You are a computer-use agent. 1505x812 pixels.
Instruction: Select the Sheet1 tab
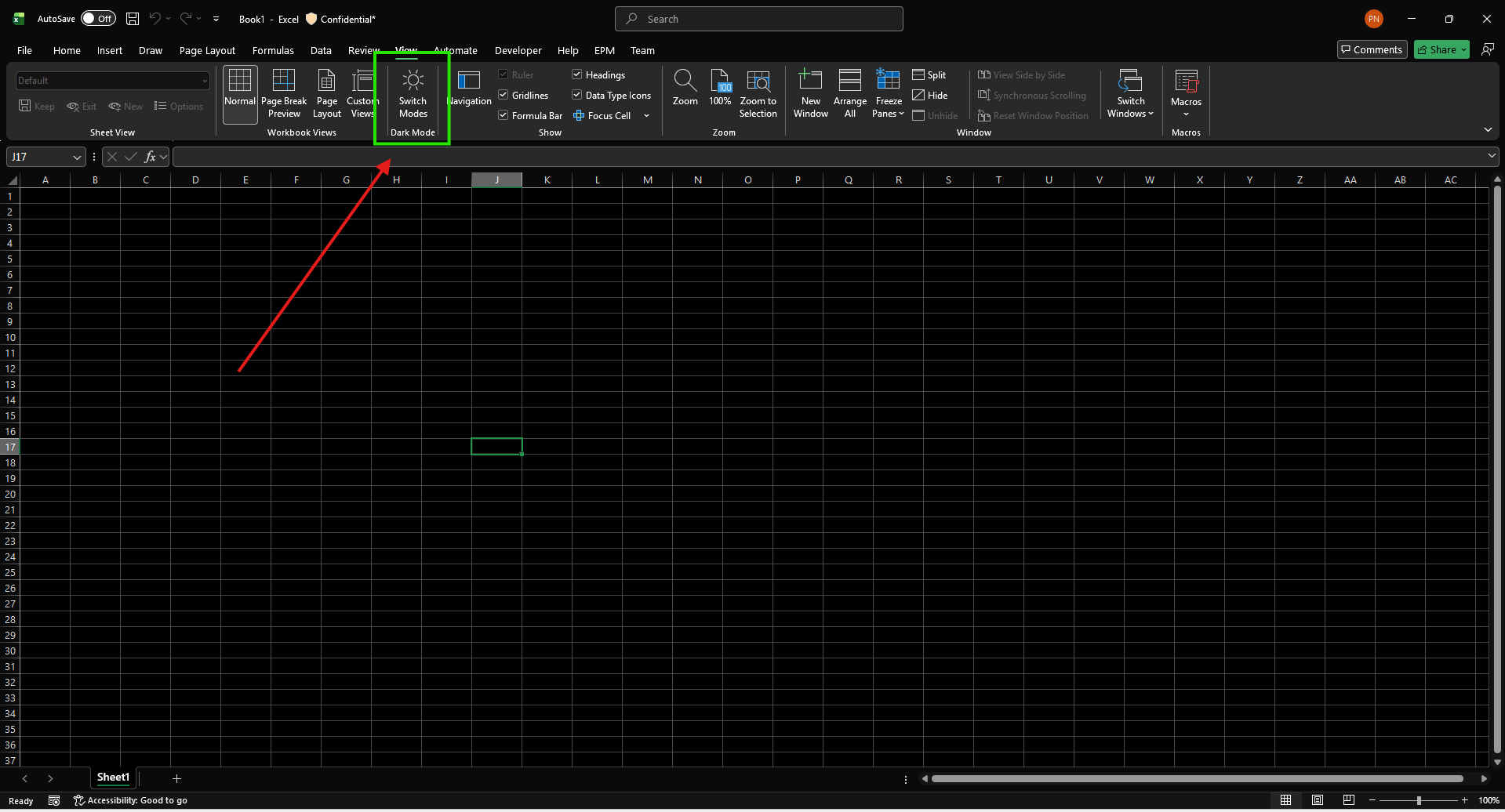pos(113,778)
